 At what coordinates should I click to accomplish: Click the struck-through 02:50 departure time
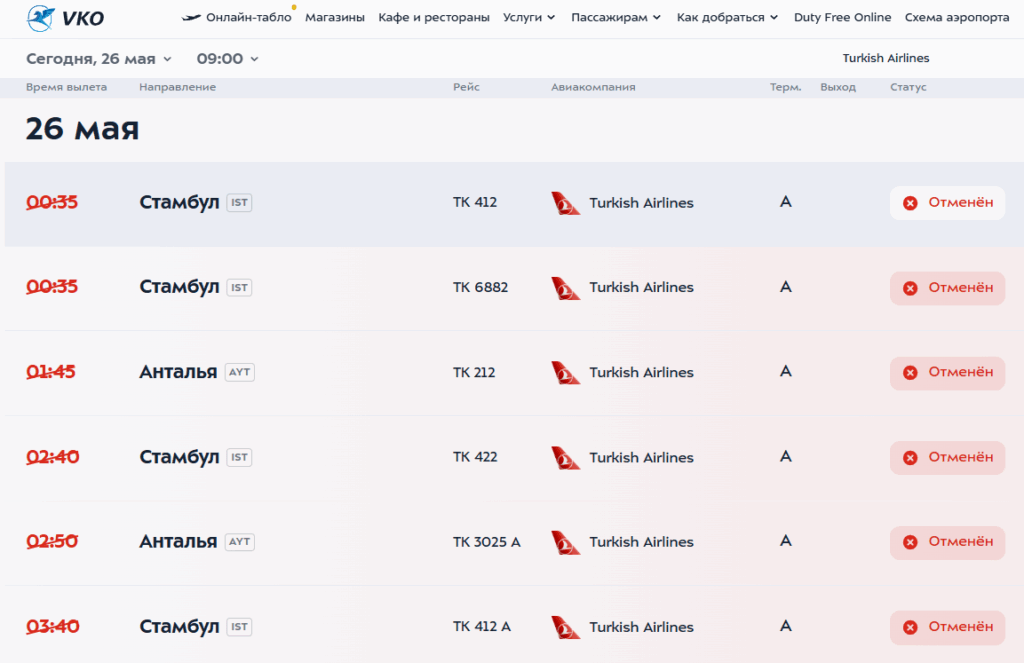[x=52, y=542]
